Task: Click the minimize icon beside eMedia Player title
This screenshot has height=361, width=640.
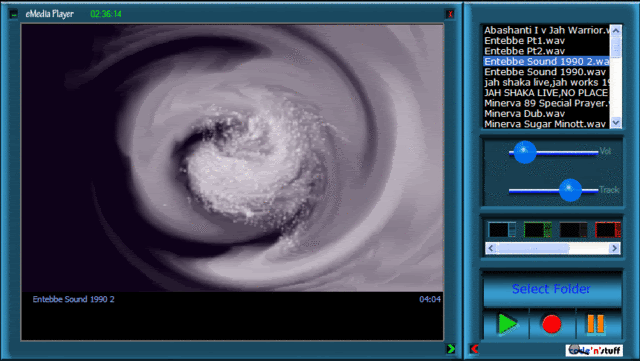Action: (14, 14)
